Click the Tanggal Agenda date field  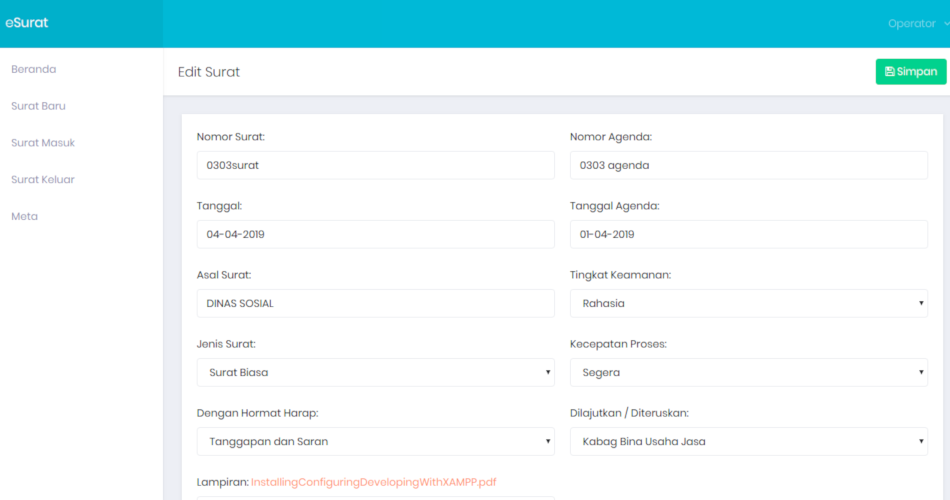[x=748, y=234]
